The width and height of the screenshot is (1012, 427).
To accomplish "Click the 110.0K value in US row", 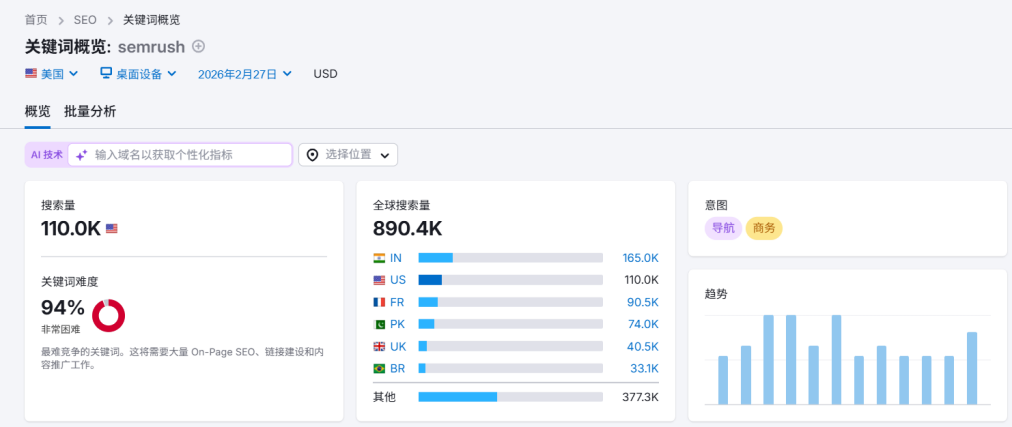I will 640,280.
